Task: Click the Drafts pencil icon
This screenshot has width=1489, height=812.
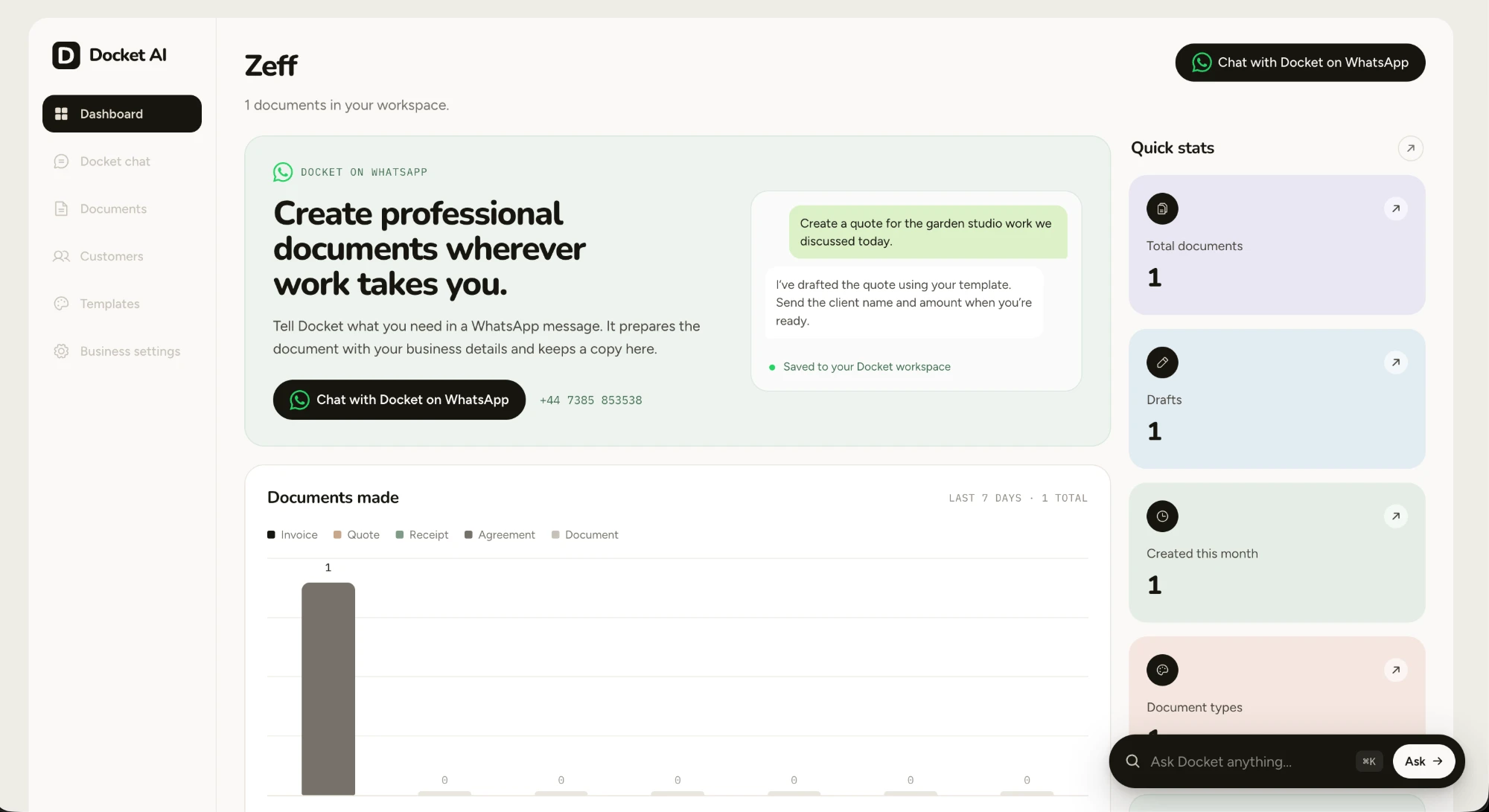Action: tap(1162, 362)
